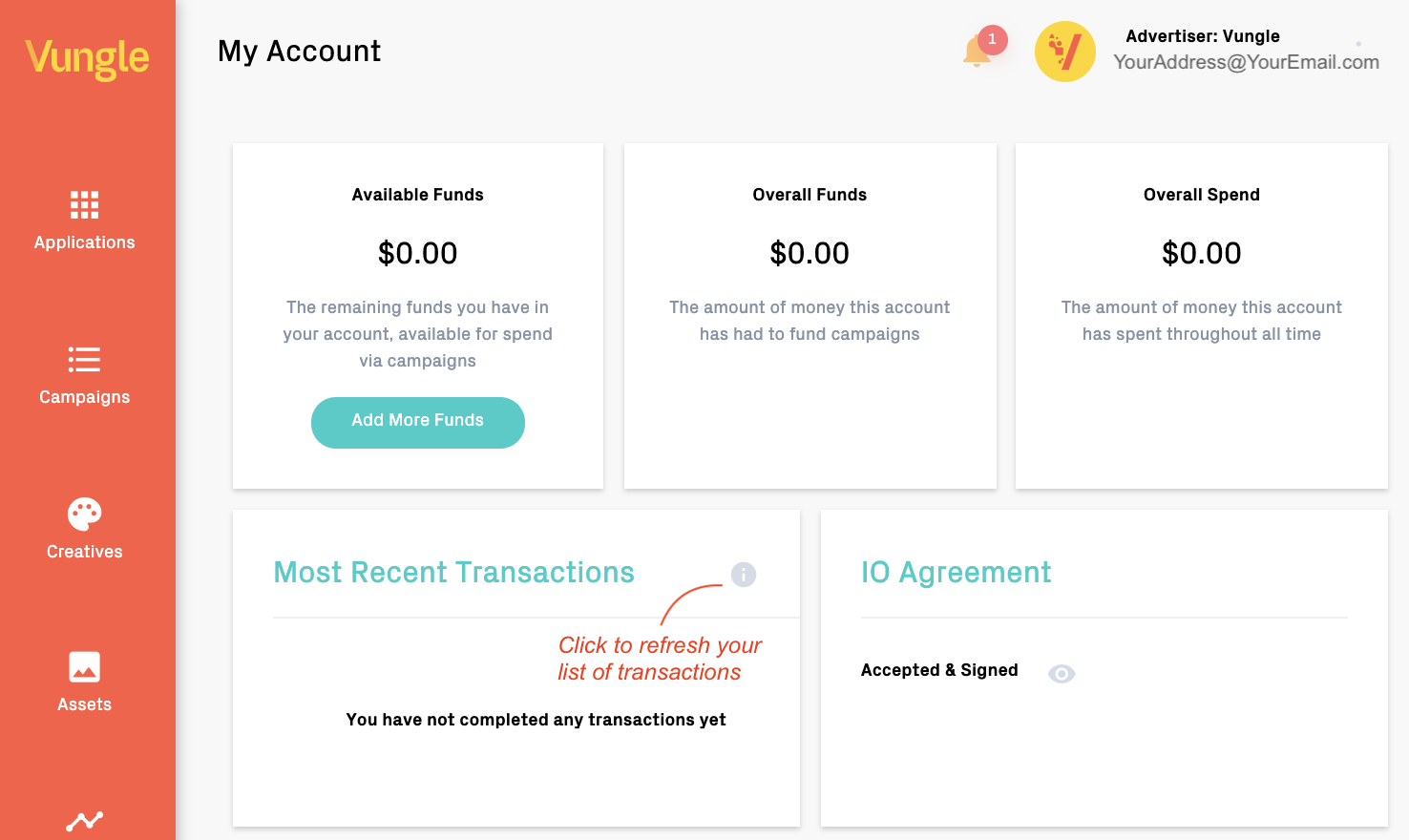1409x840 pixels.
Task: Select the Creatives palette icon
Action: (84, 514)
